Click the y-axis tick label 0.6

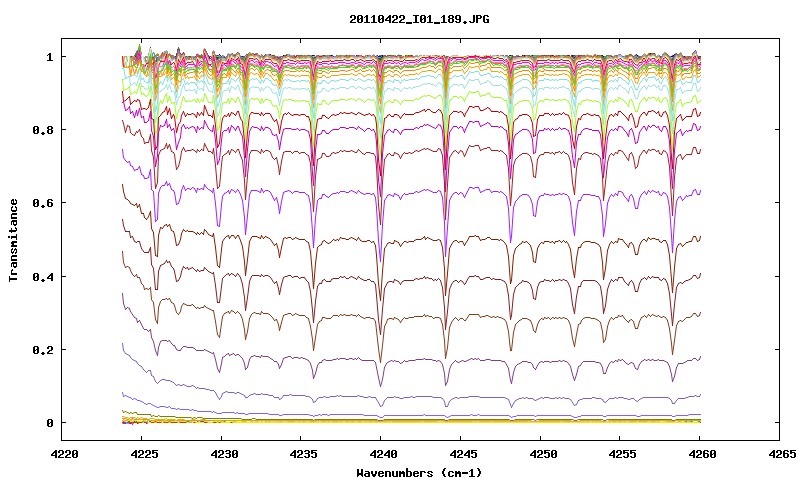(x=43, y=203)
